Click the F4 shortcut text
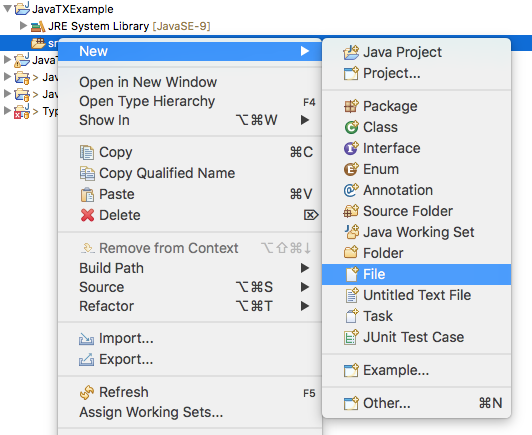Image resolution: width=532 pixels, height=435 pixels. pyautogui.click(x=309, y=102)
